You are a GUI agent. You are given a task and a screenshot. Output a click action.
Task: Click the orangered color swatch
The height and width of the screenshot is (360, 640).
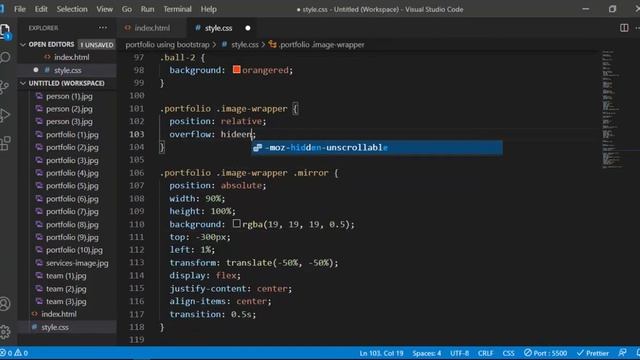coord(237,70)
